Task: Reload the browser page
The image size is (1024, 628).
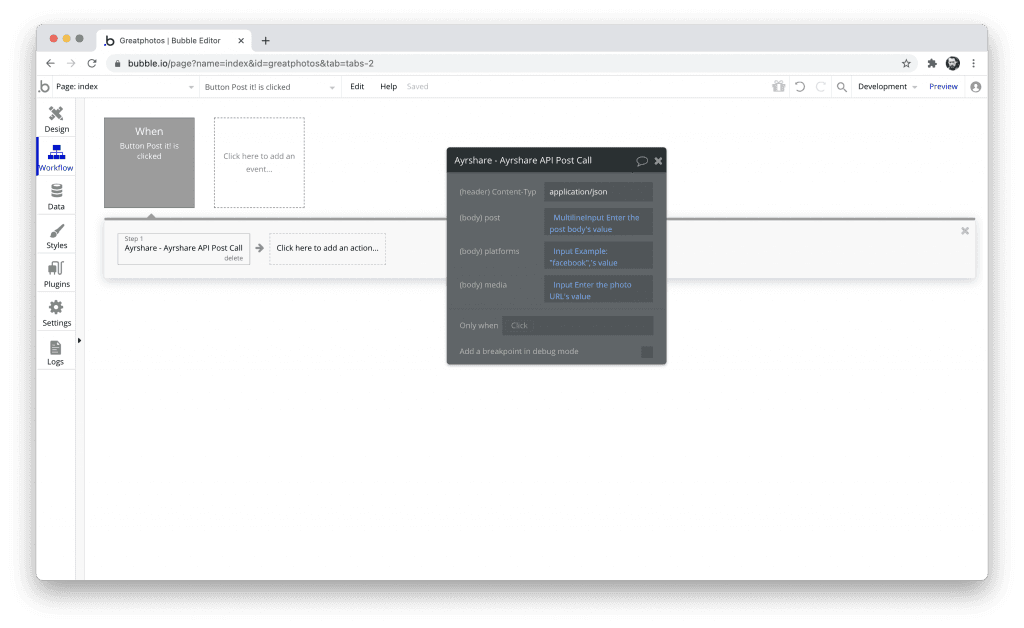Action: (92, 63)
